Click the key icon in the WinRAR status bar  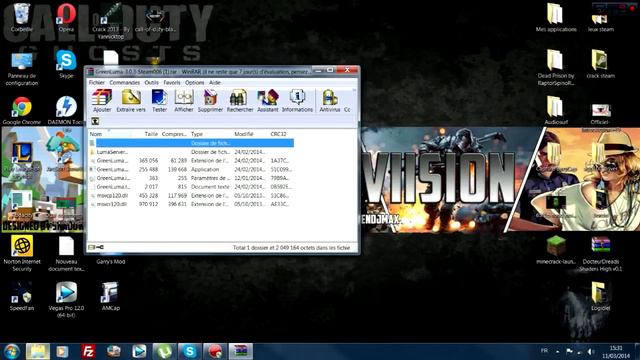click(100, 247)
